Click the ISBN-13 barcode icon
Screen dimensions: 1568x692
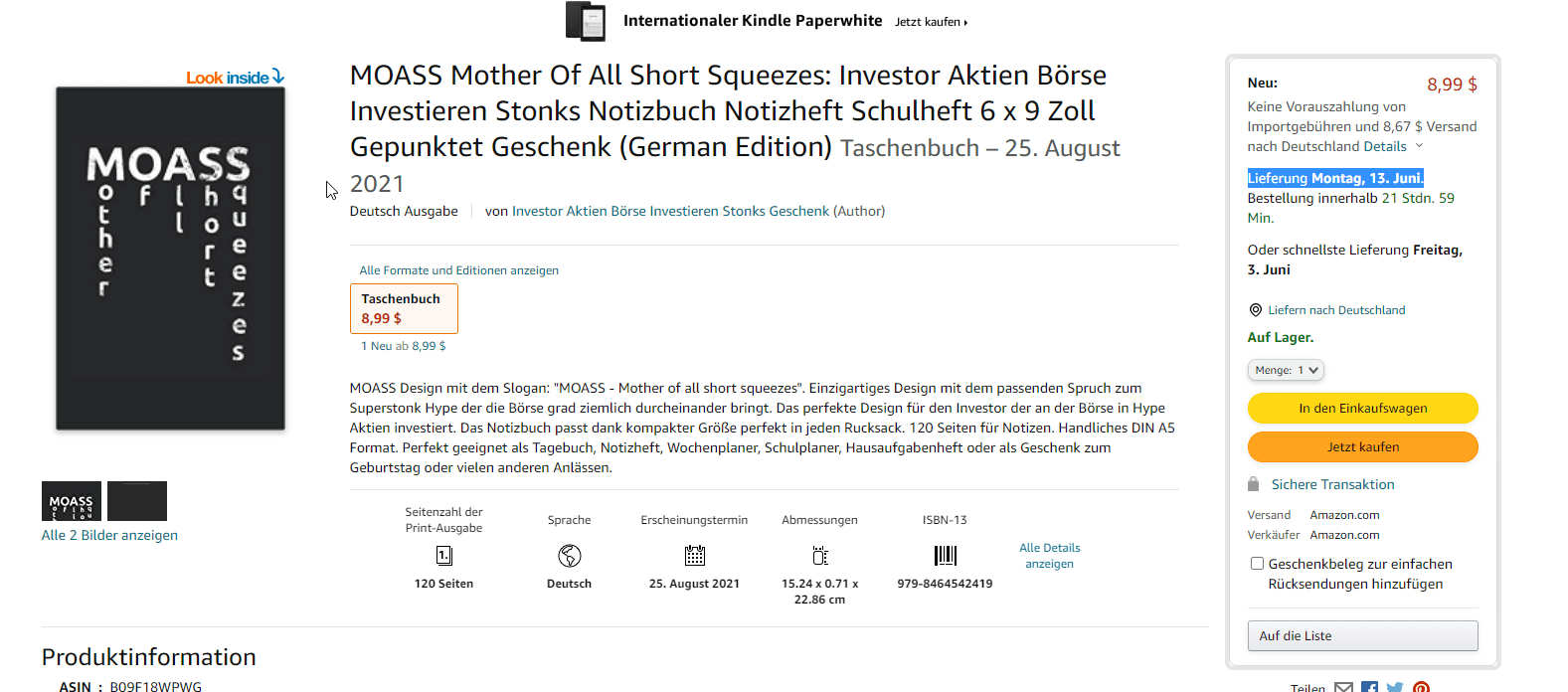point(945,555)
